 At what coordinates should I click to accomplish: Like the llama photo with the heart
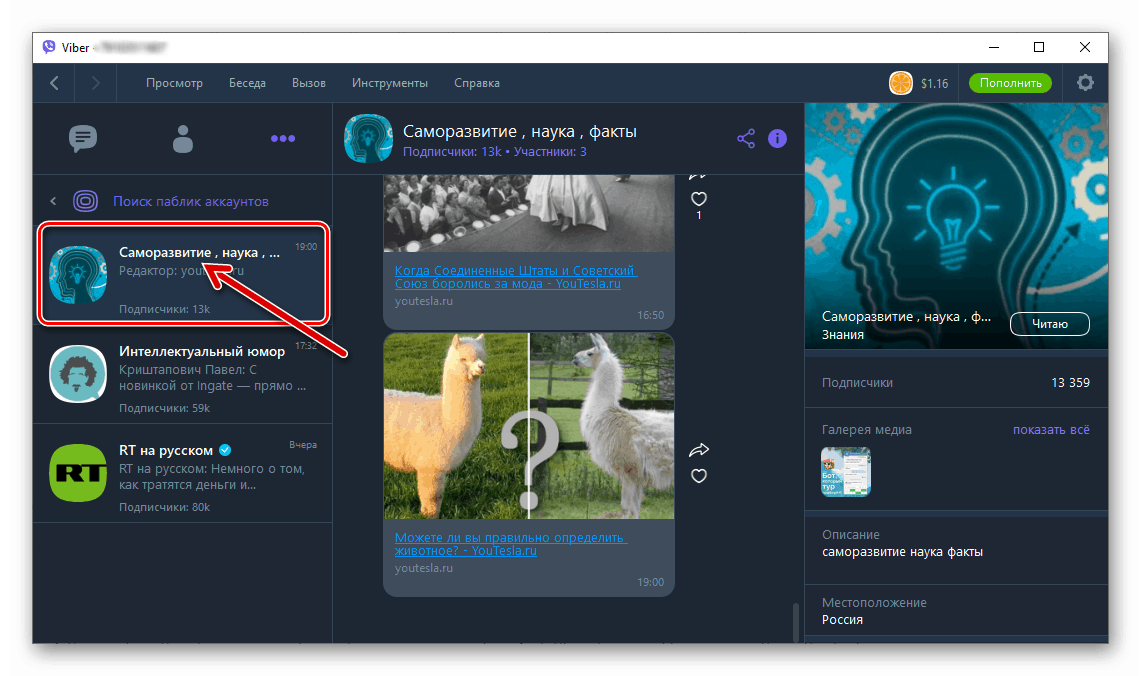coord(699,477)
